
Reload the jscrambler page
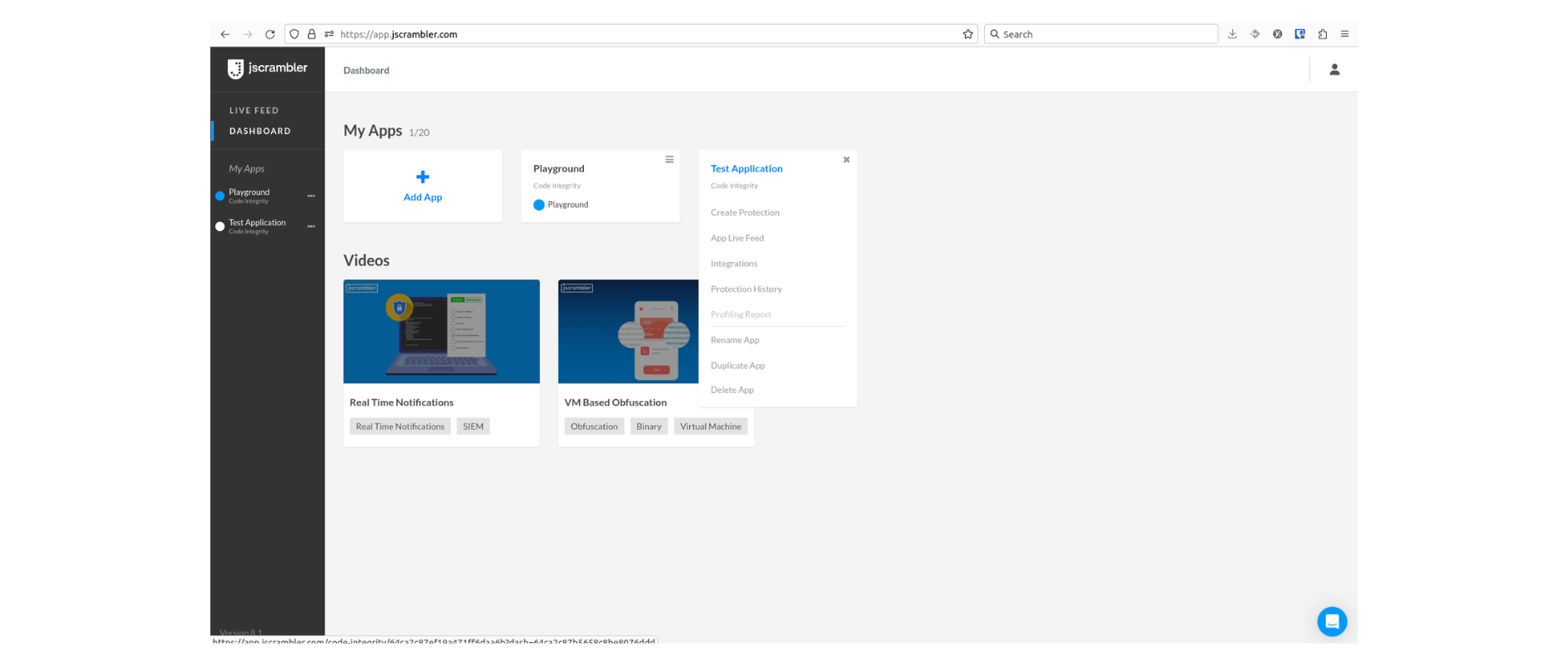click(270, 34)
